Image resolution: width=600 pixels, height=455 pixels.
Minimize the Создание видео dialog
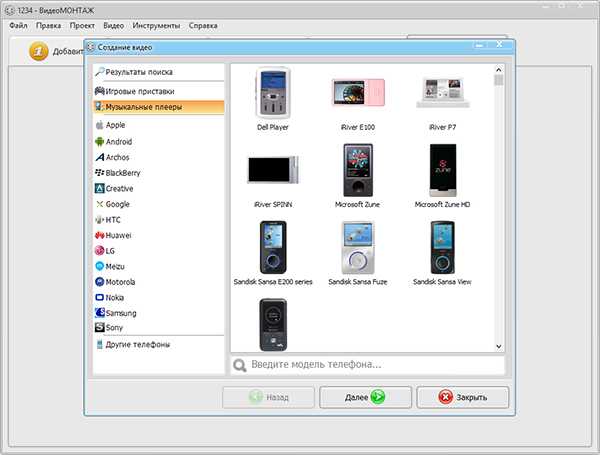coord(479,45)
